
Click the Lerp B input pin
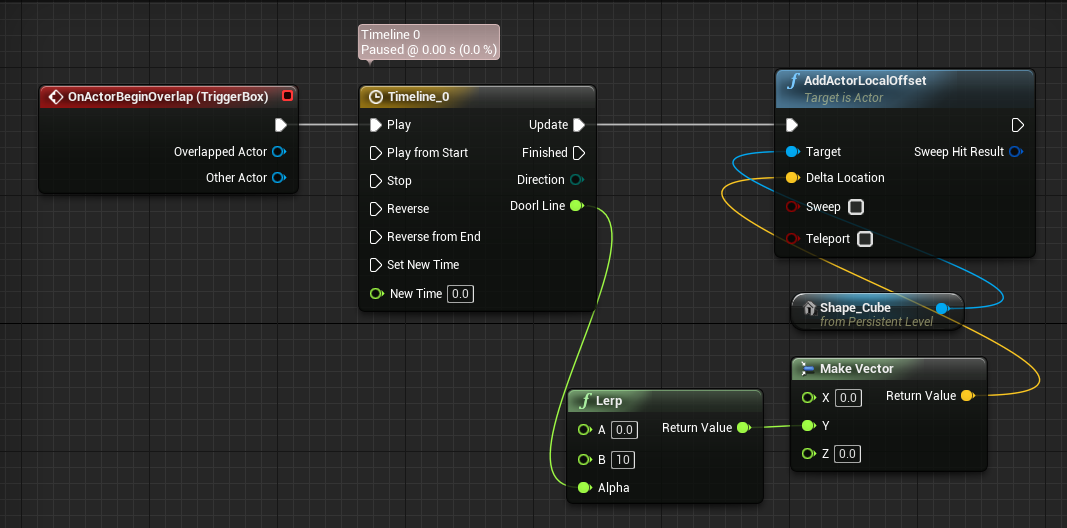(x=585, y=459)
